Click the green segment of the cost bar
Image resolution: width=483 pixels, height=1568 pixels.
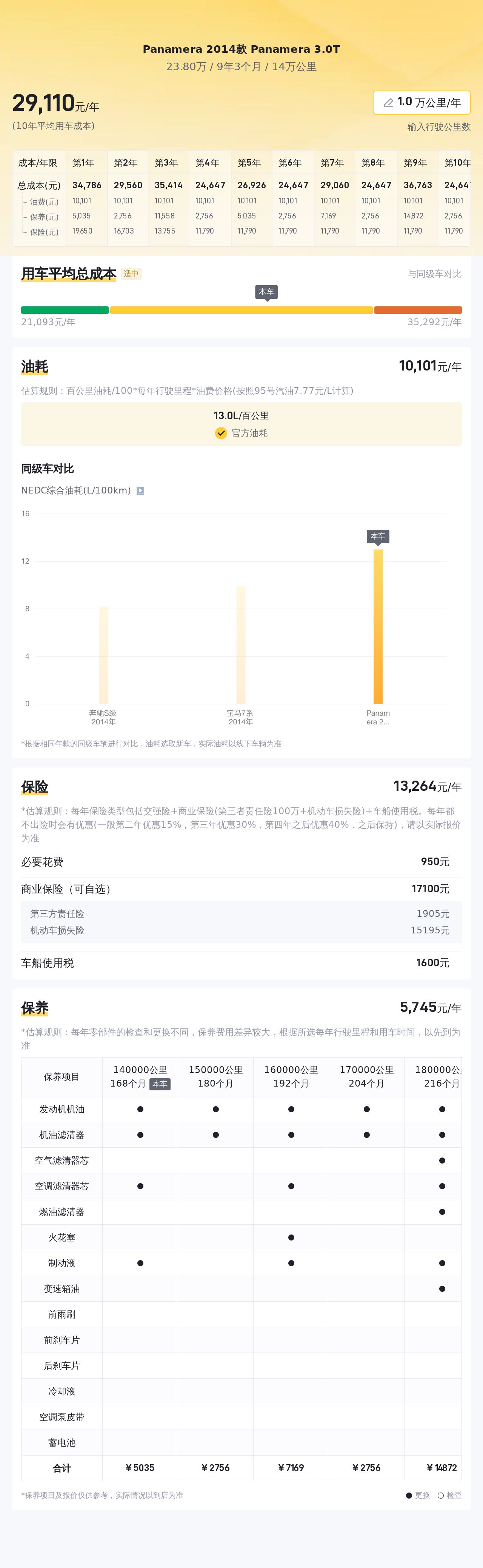pyautogui.click(x=65, y=310)
